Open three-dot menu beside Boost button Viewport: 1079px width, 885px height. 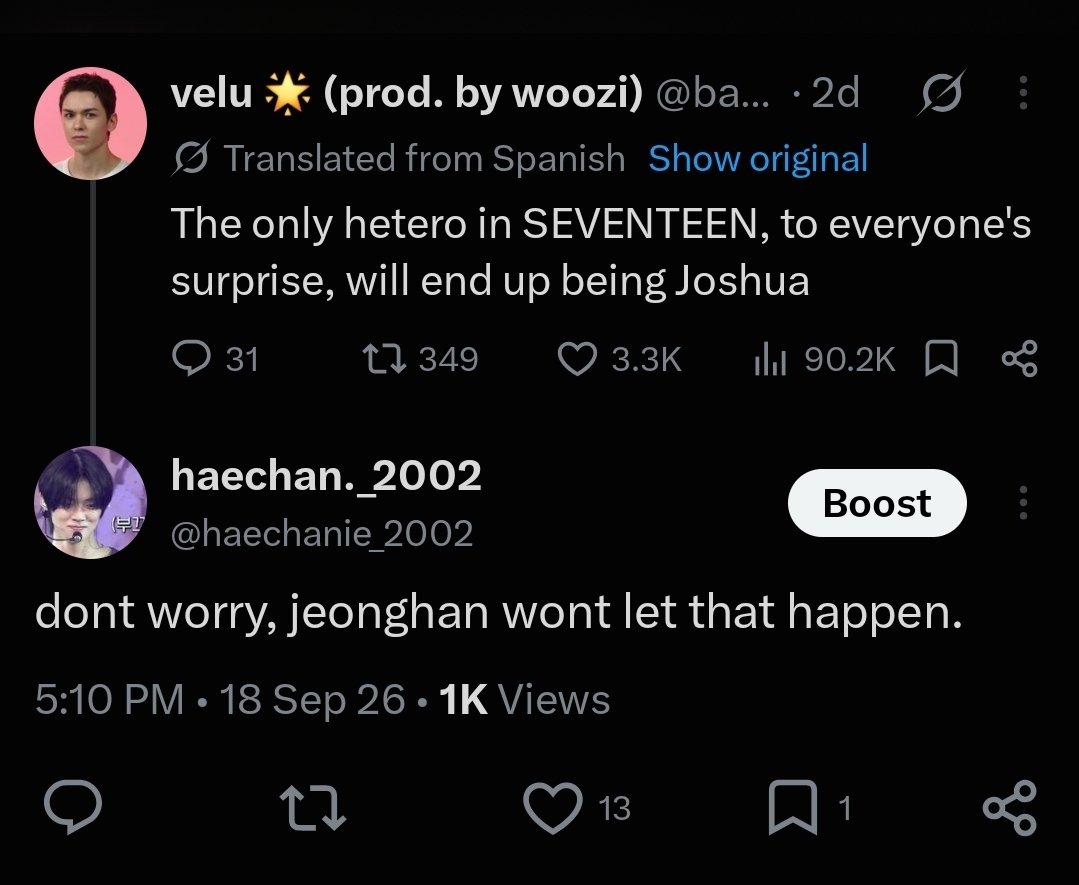click(x=1023, y=502)
